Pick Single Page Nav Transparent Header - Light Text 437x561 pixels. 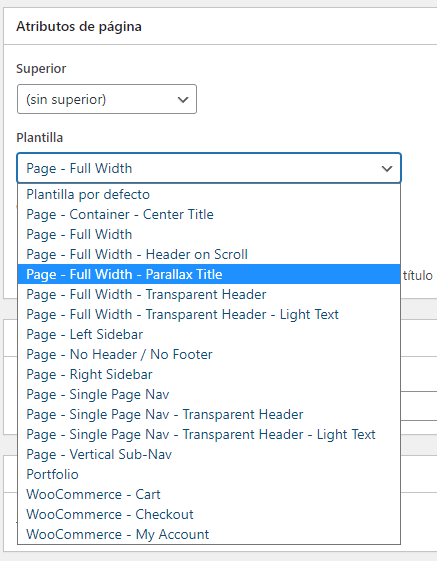(209, 435)
